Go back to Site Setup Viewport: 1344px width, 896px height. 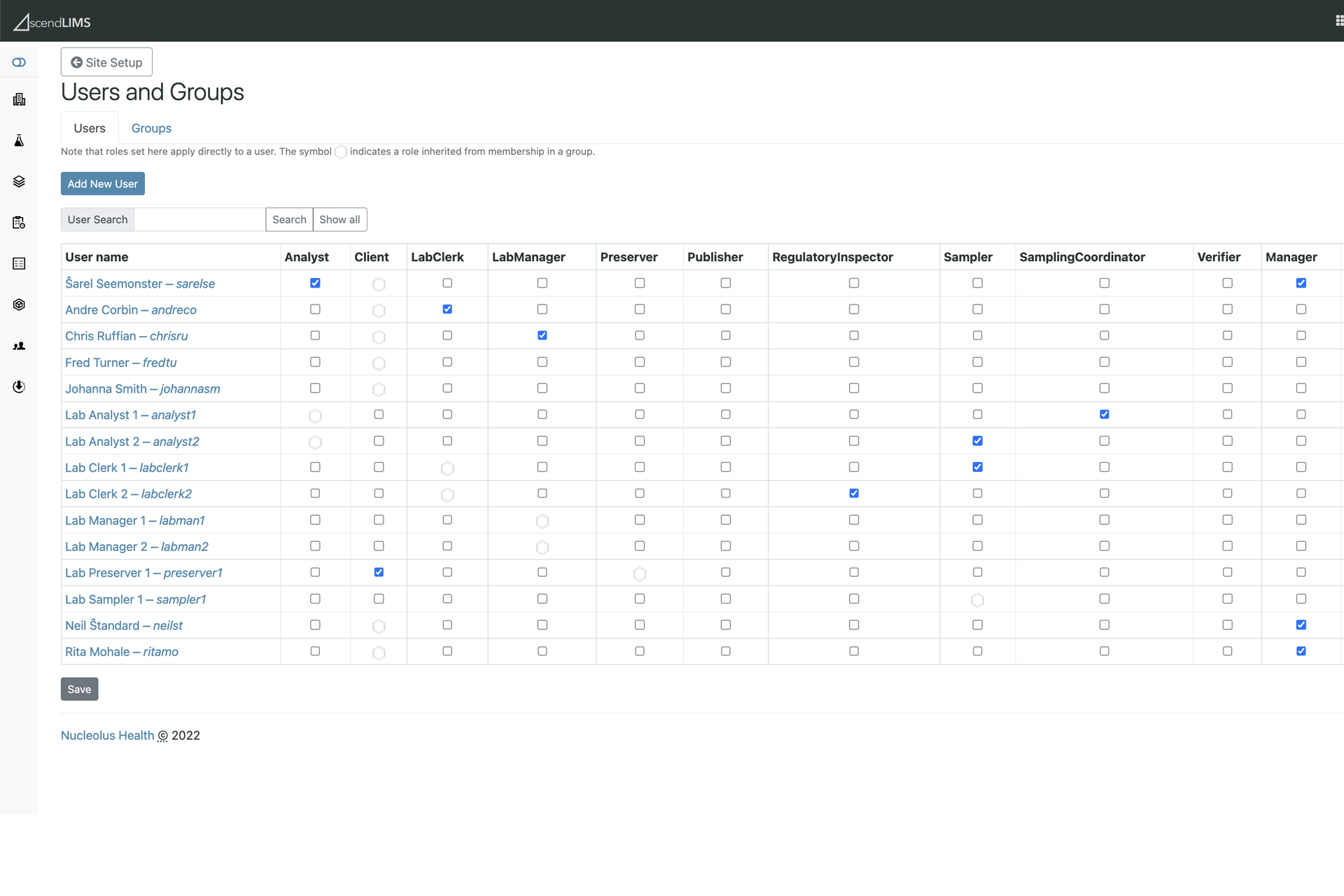click(x=106, y=62)
